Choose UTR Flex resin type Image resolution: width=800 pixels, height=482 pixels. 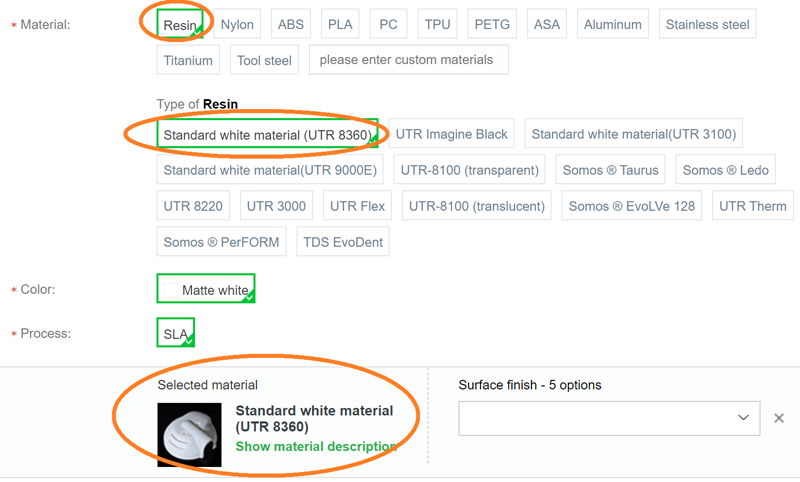357,206
